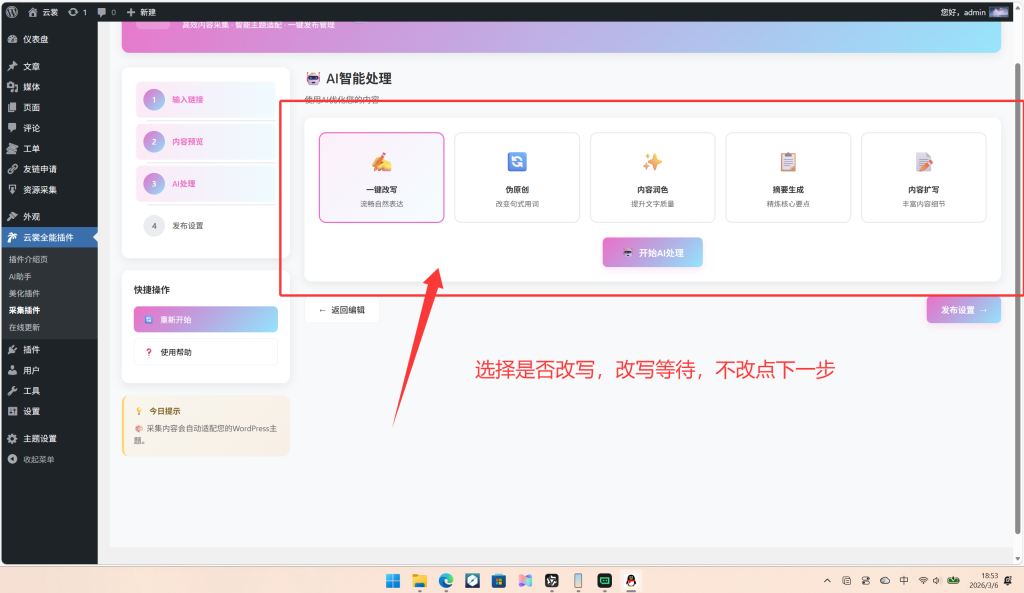The image size is (1024, 593).
Task: Click the page vertical scrollbar
Action: pyautogui.click(x=1017, y=297)
